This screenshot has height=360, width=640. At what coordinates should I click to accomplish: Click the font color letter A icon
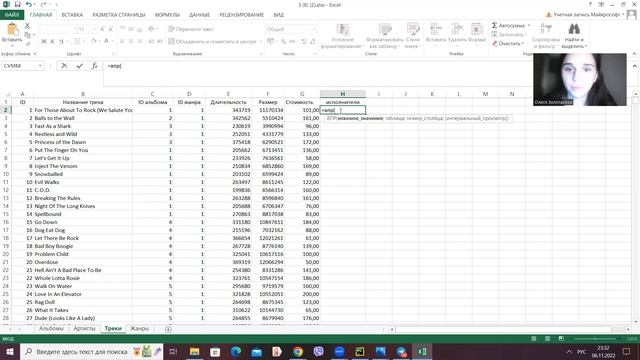(x=106, y=41)
